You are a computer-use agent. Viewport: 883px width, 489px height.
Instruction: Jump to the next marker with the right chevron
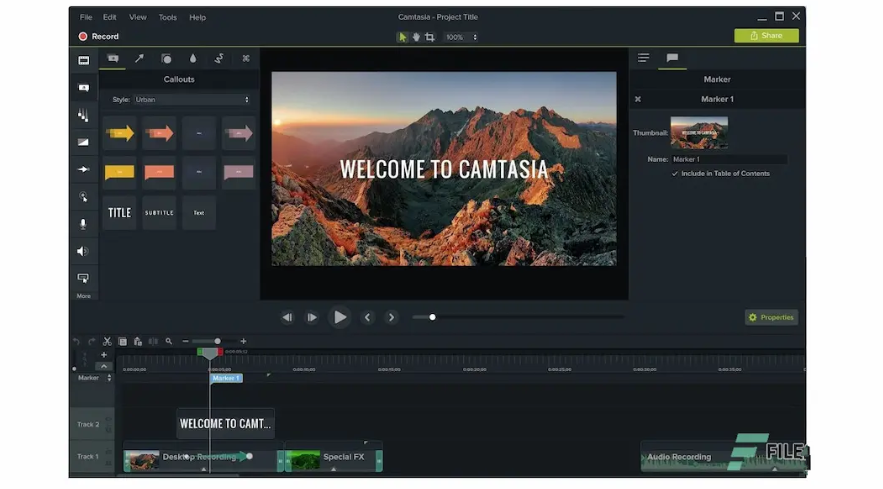click(x=391, y=318)
